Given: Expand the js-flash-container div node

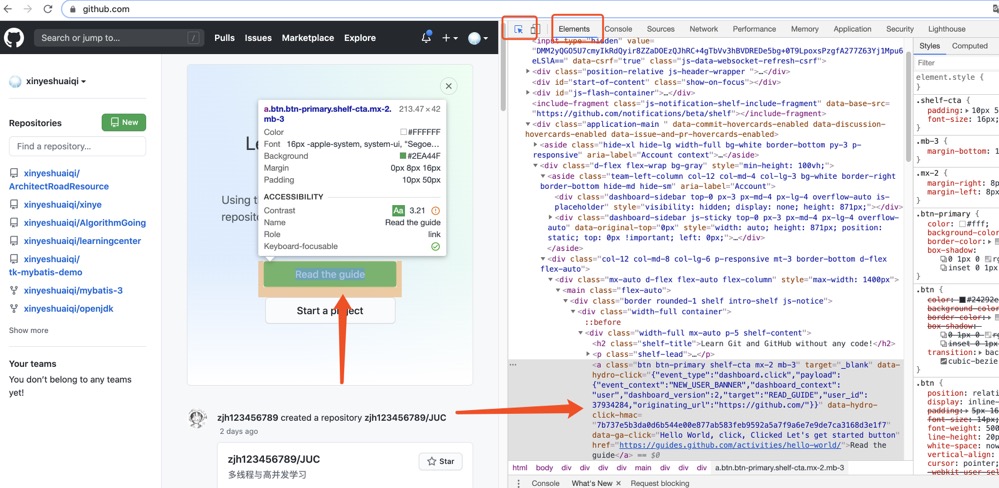Looking at the screenshot, I should [529, 93].
